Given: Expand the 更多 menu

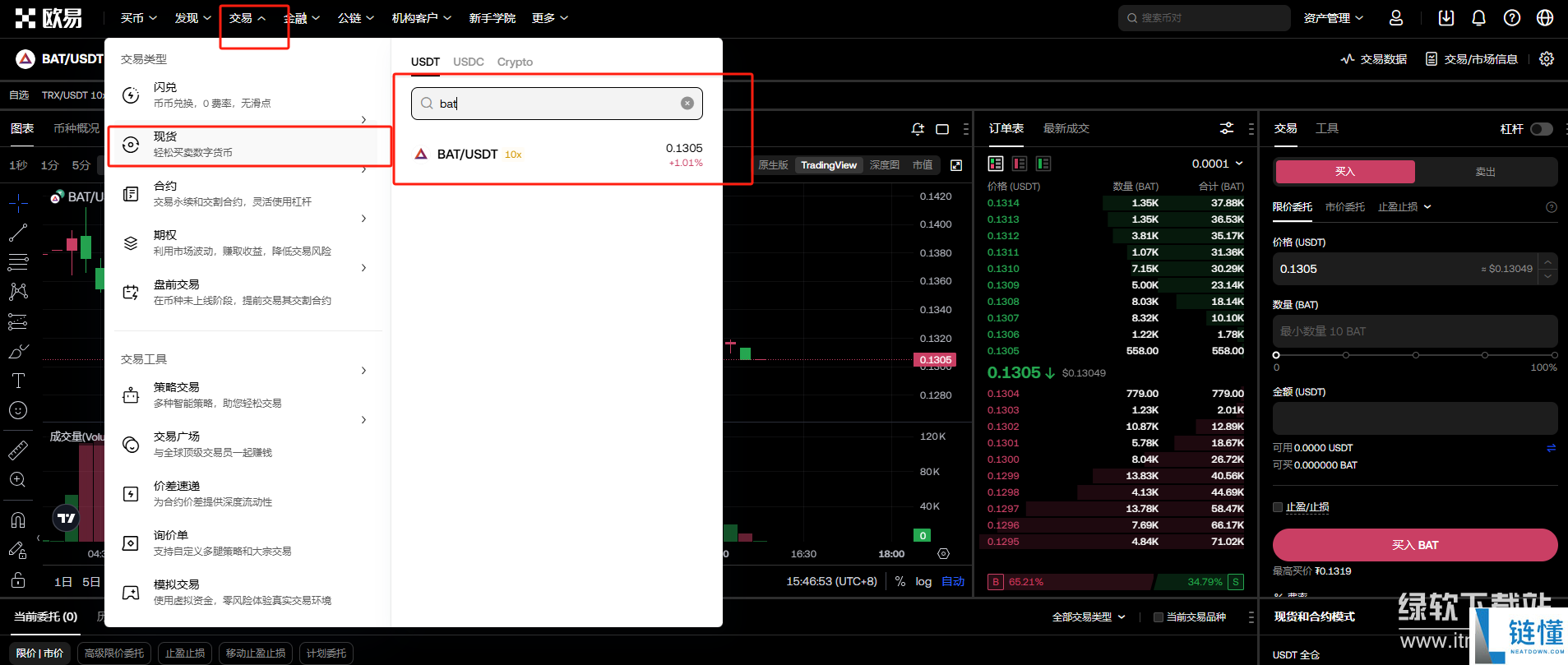Looking at the screenshot, I should click(549, 18).
